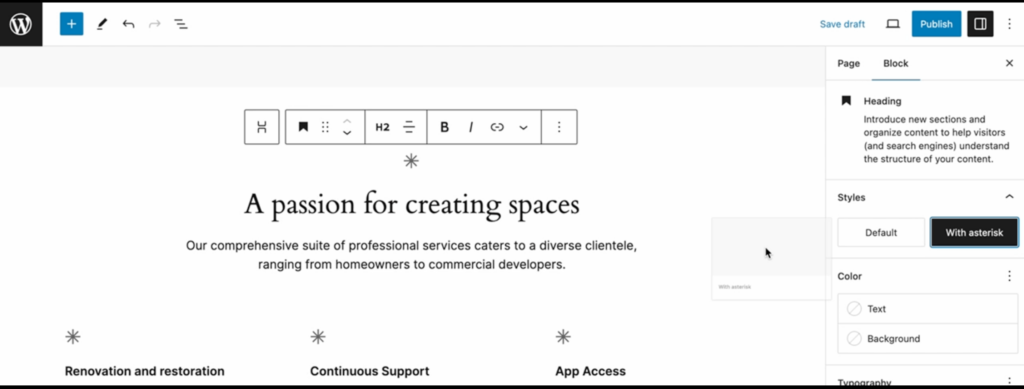Click the Heading block type bookmark icon
Image resolution: width=1024 pixels, height=389 pixels.
[x=303, y=127]
